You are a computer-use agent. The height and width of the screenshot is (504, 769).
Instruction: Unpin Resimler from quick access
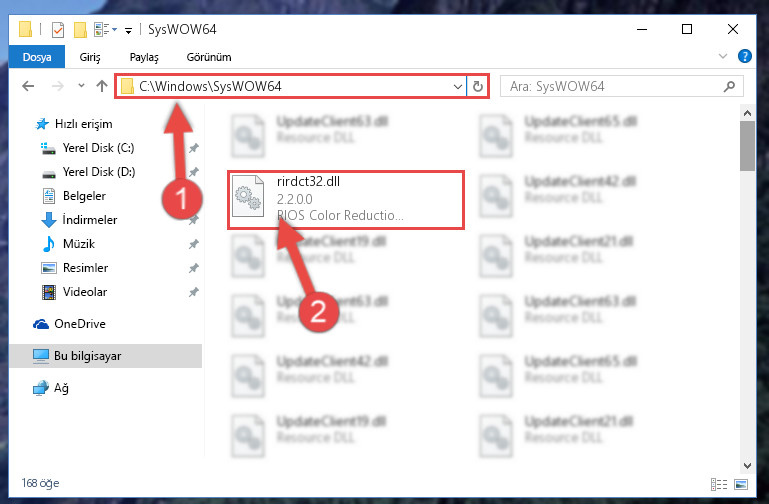194,268
